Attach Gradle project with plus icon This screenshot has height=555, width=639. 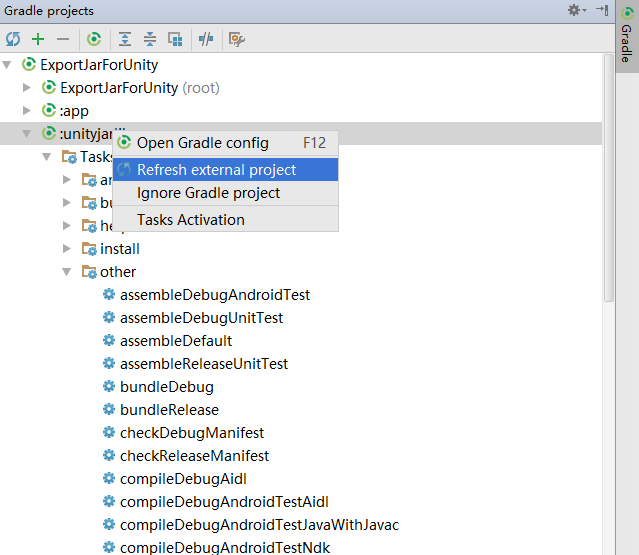click(x=38, y=39)
